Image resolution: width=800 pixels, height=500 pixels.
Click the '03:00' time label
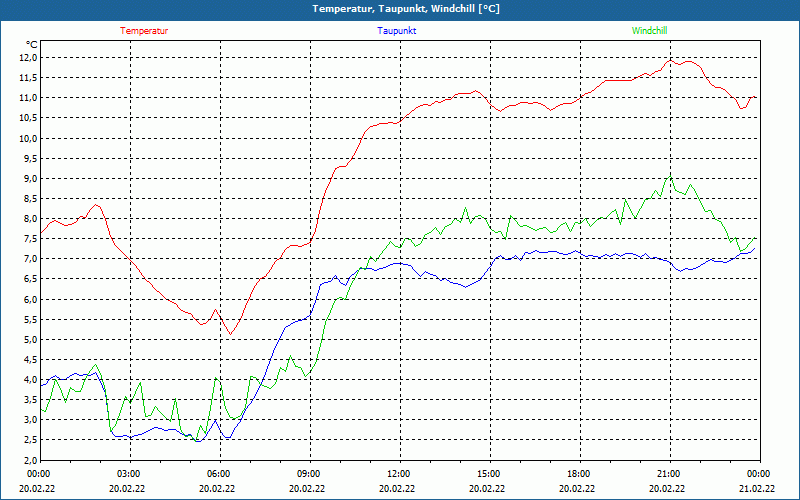[129, 474]
